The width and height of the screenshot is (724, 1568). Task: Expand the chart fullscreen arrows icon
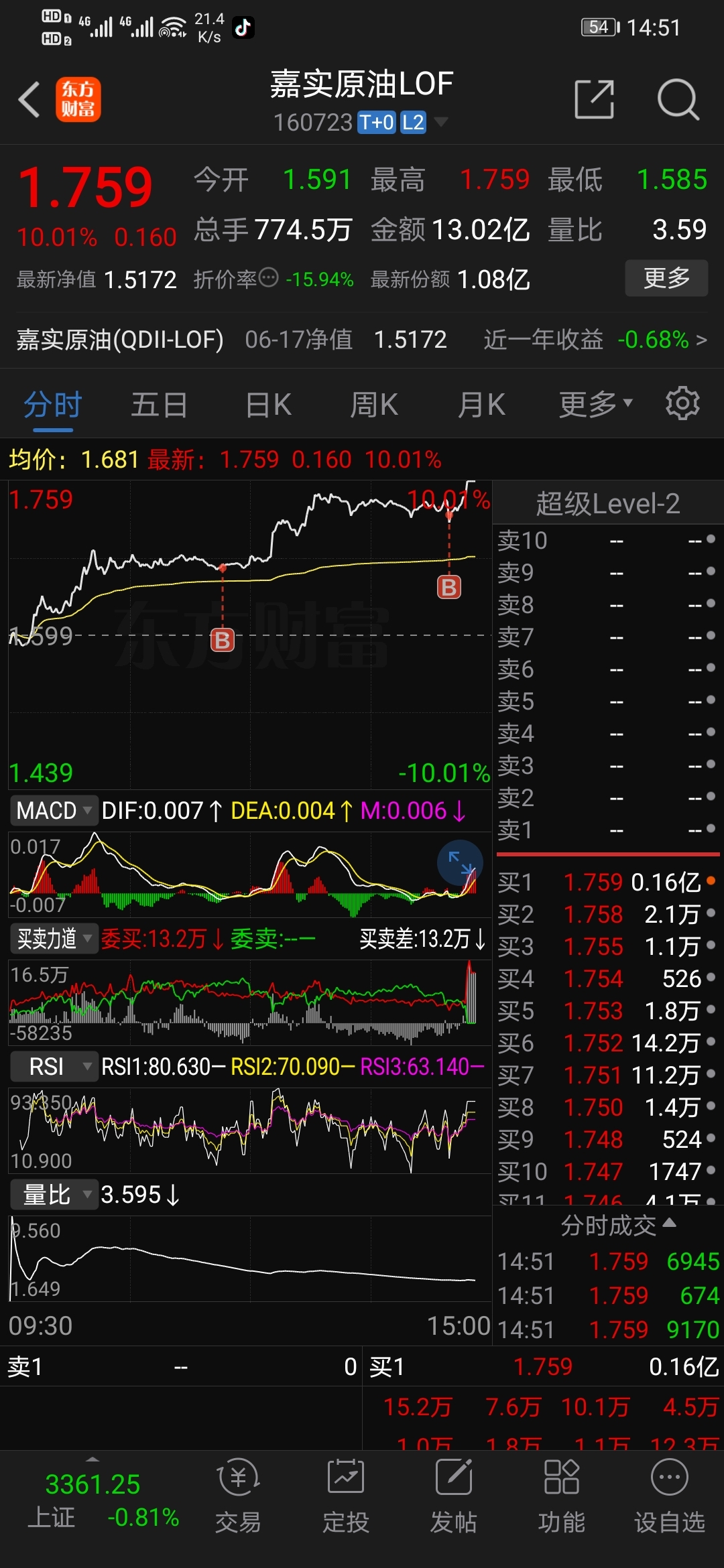[460, 863]
